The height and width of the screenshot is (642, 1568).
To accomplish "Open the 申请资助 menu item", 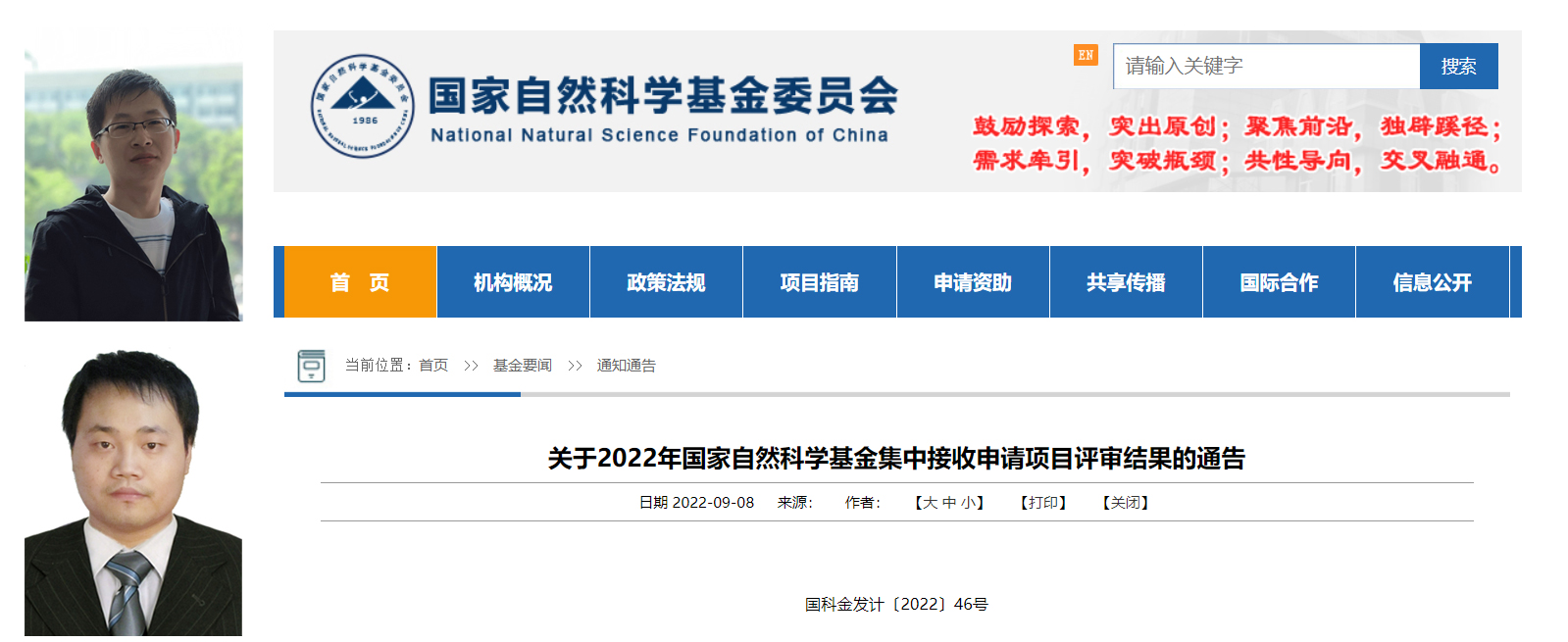I will [x=973, y=282].
